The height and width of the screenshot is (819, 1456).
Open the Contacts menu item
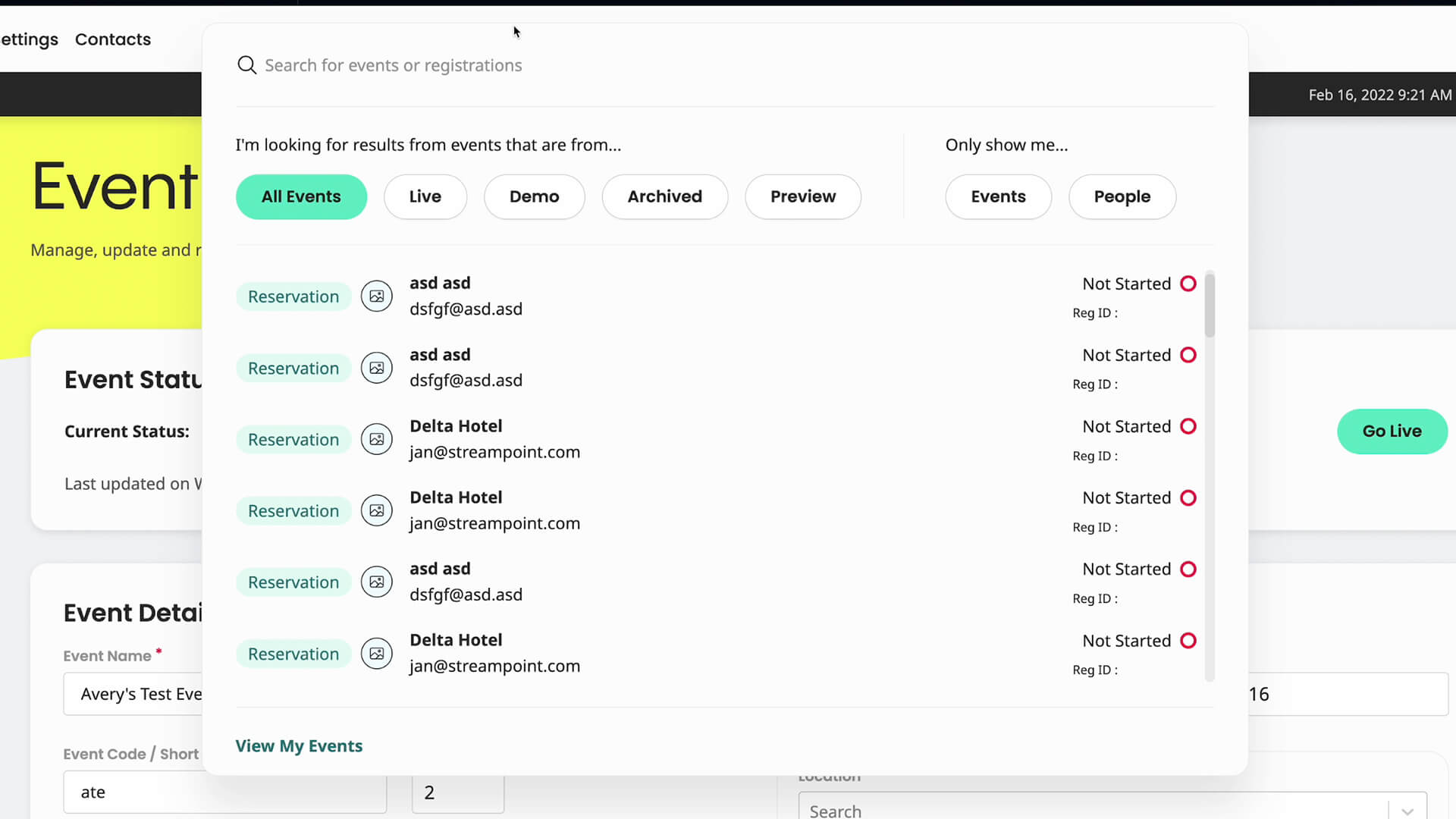click(113, 39)
